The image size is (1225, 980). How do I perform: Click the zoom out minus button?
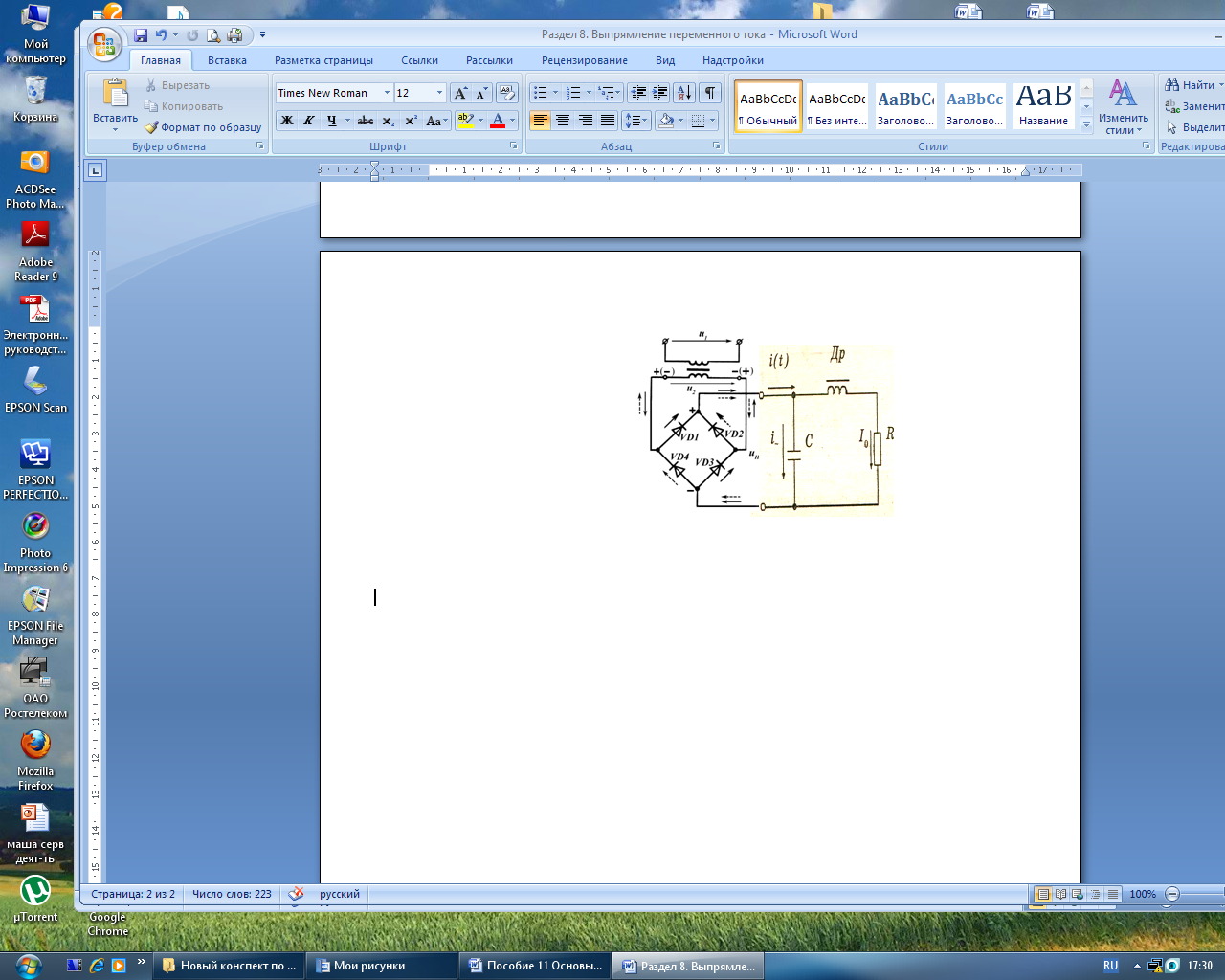1172,894
